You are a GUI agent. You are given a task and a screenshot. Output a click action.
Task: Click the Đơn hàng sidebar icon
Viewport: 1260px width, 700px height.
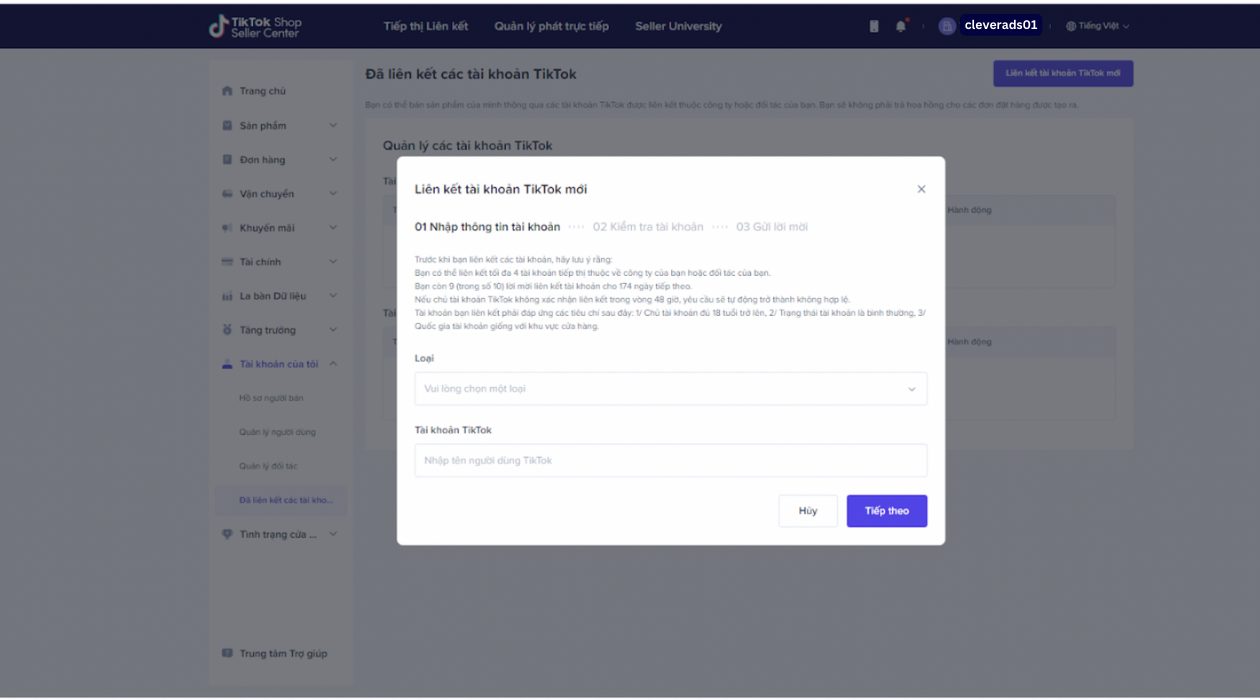(227, 159)
